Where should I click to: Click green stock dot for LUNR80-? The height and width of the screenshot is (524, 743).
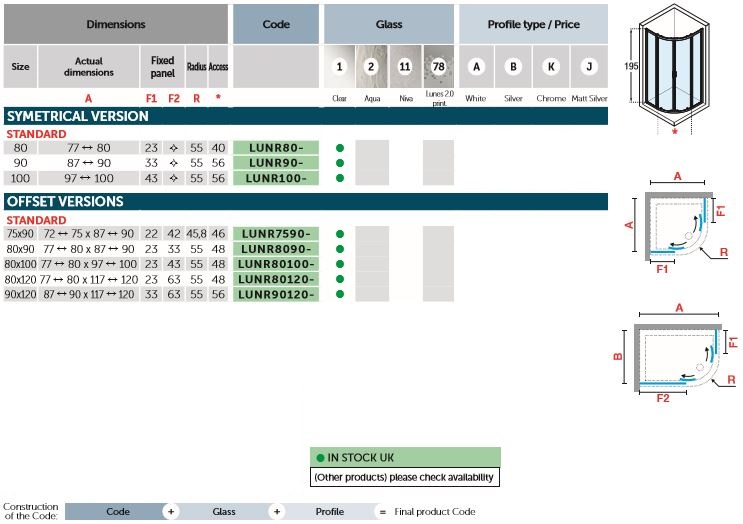click(x=340, y=148)
